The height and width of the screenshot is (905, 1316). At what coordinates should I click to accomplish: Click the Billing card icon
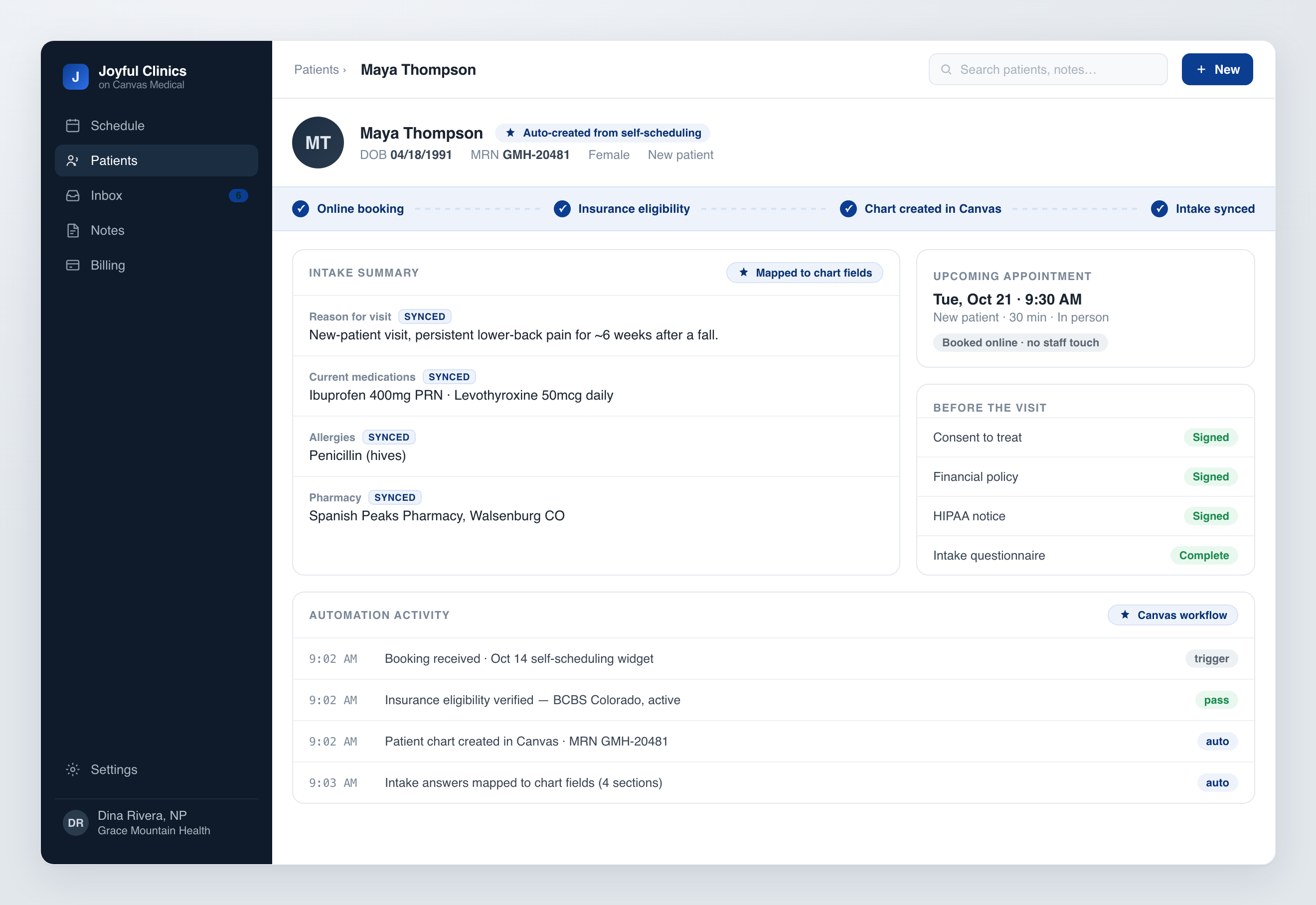pos(73,265)
